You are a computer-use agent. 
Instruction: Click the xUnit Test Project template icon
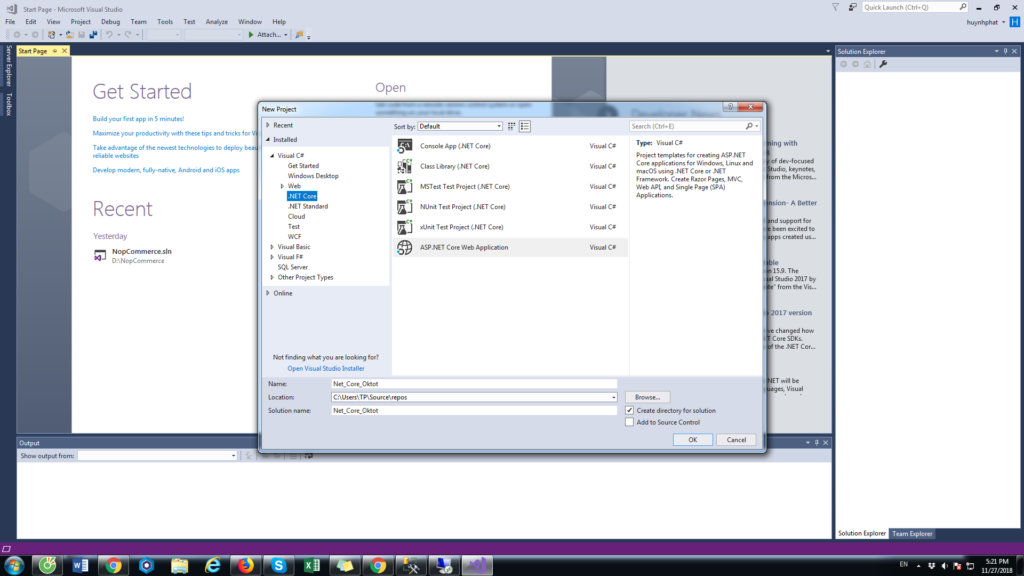click(405, 227)
